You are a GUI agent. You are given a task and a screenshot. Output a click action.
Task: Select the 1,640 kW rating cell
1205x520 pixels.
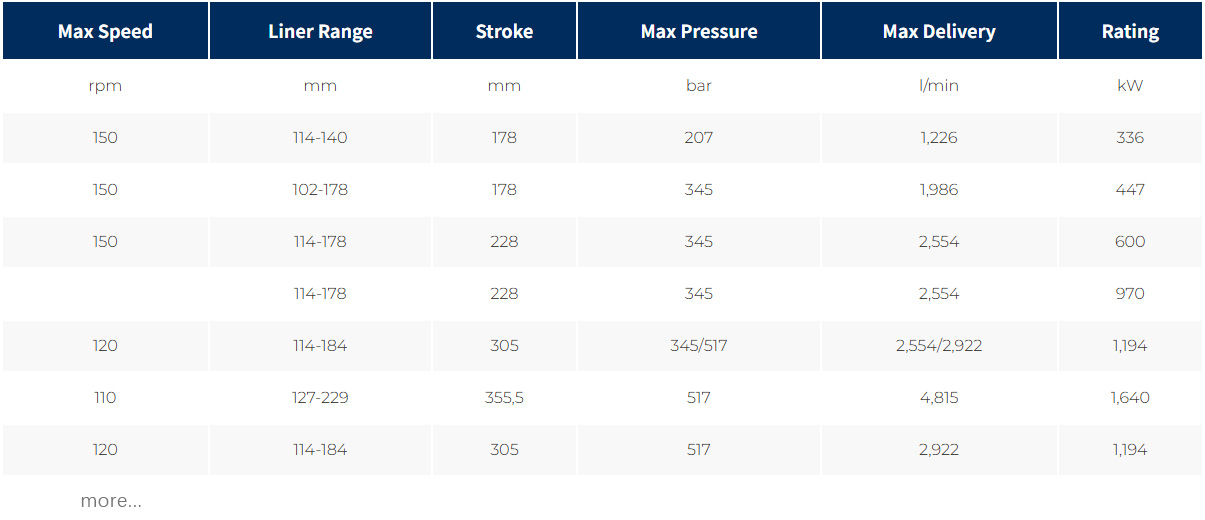[1130, 398]
